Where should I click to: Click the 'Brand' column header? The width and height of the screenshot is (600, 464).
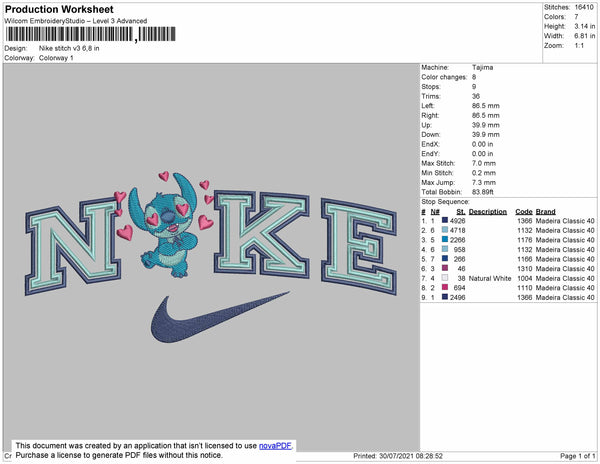(545, 212)
